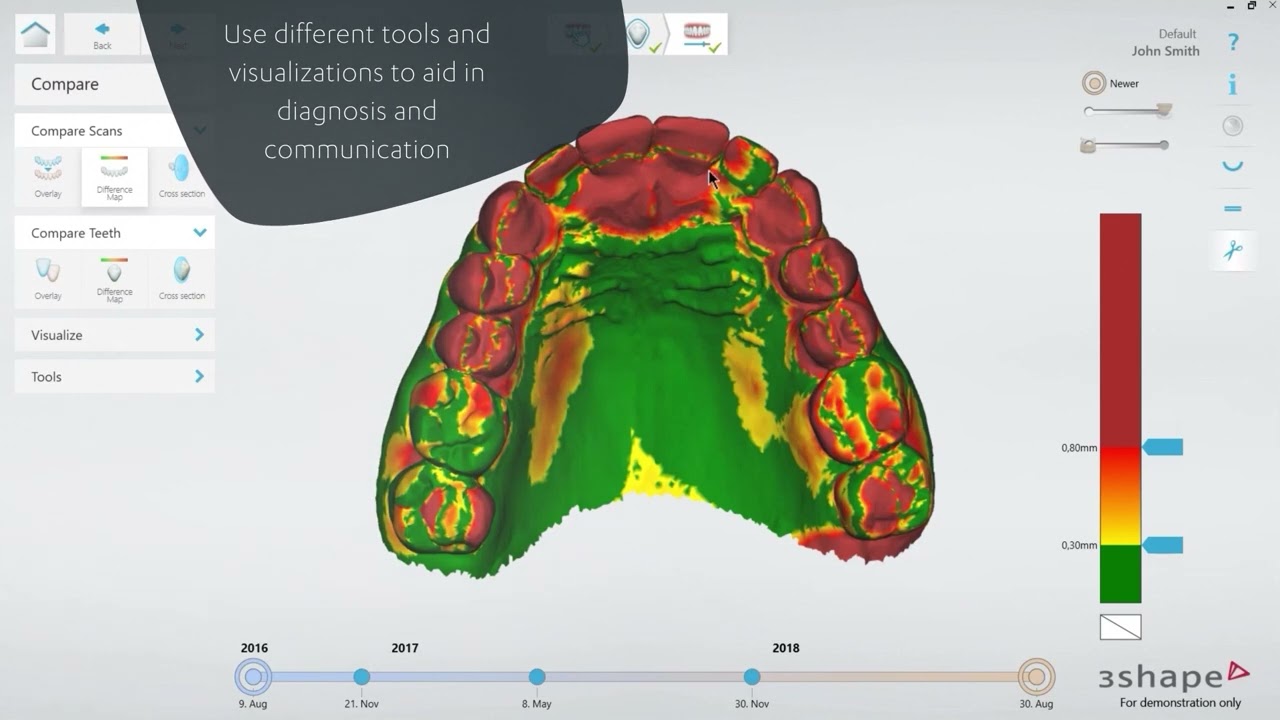Select Compare Scans Difference Map icon

pyautogui.click(x=114, y=176)
